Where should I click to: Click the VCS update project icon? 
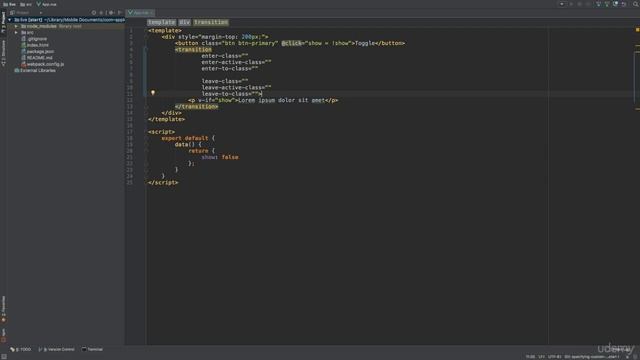point(598,4)
